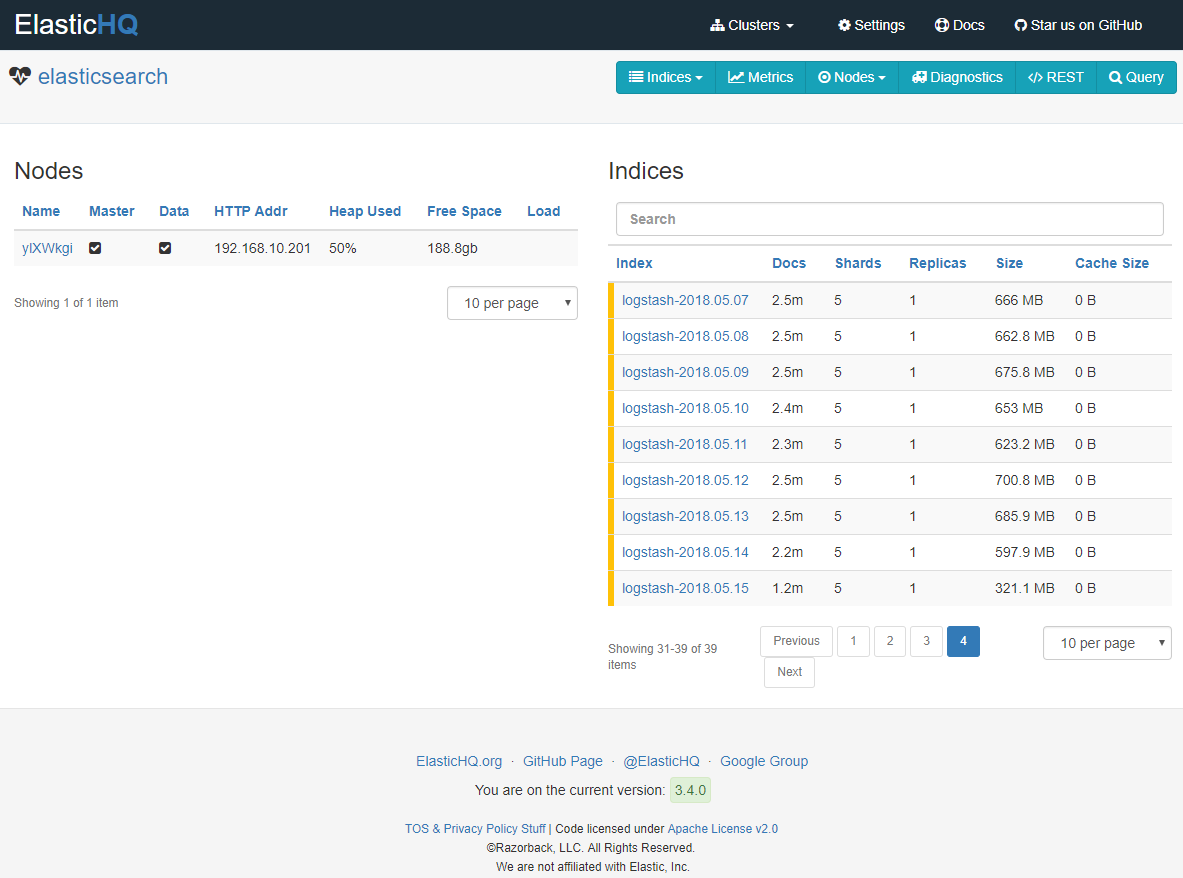Open index logstash-2018.05.15

pyautogui.click(x=685, y=588)
